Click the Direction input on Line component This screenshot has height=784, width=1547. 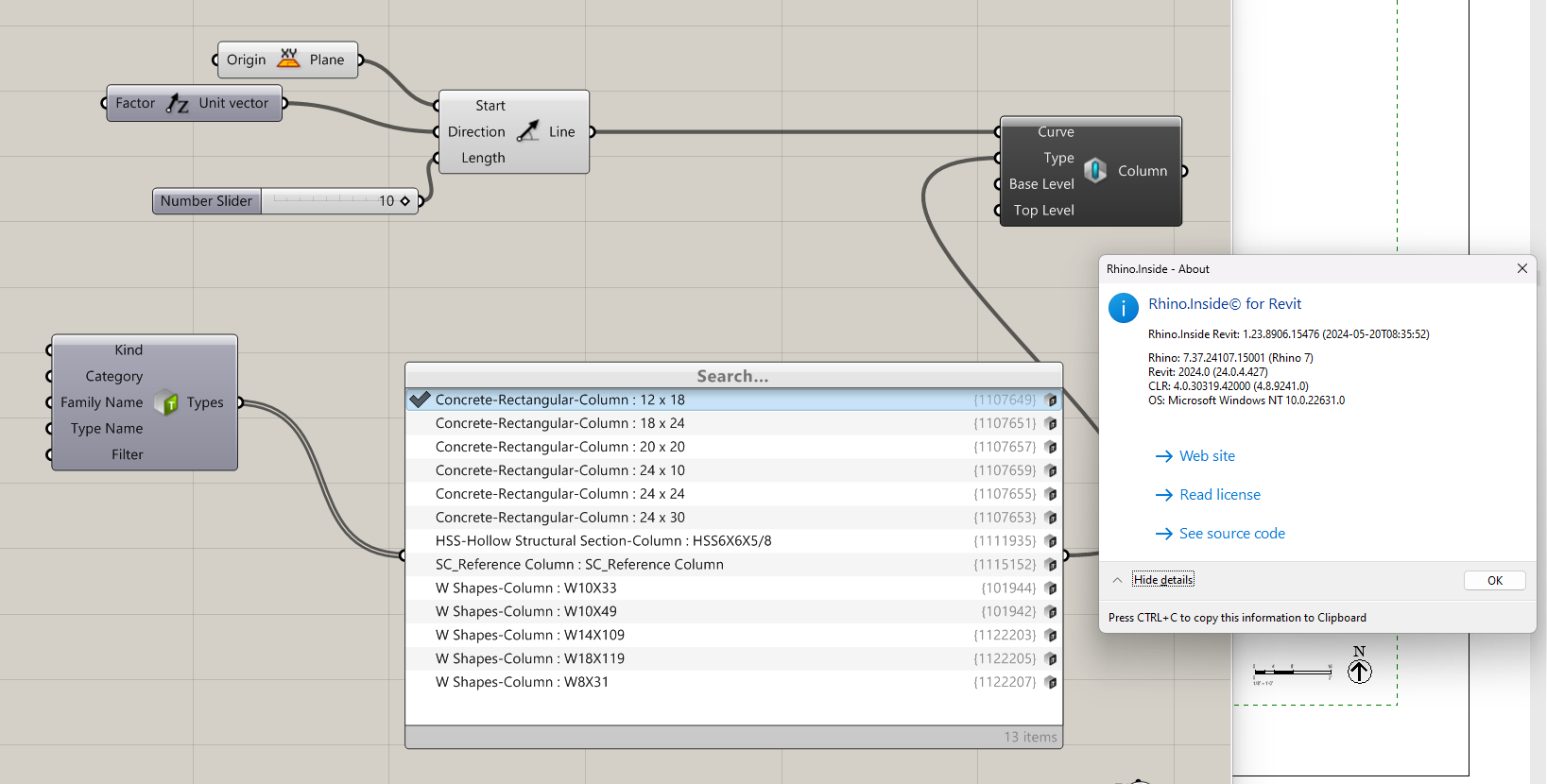(x=476, y=132)
